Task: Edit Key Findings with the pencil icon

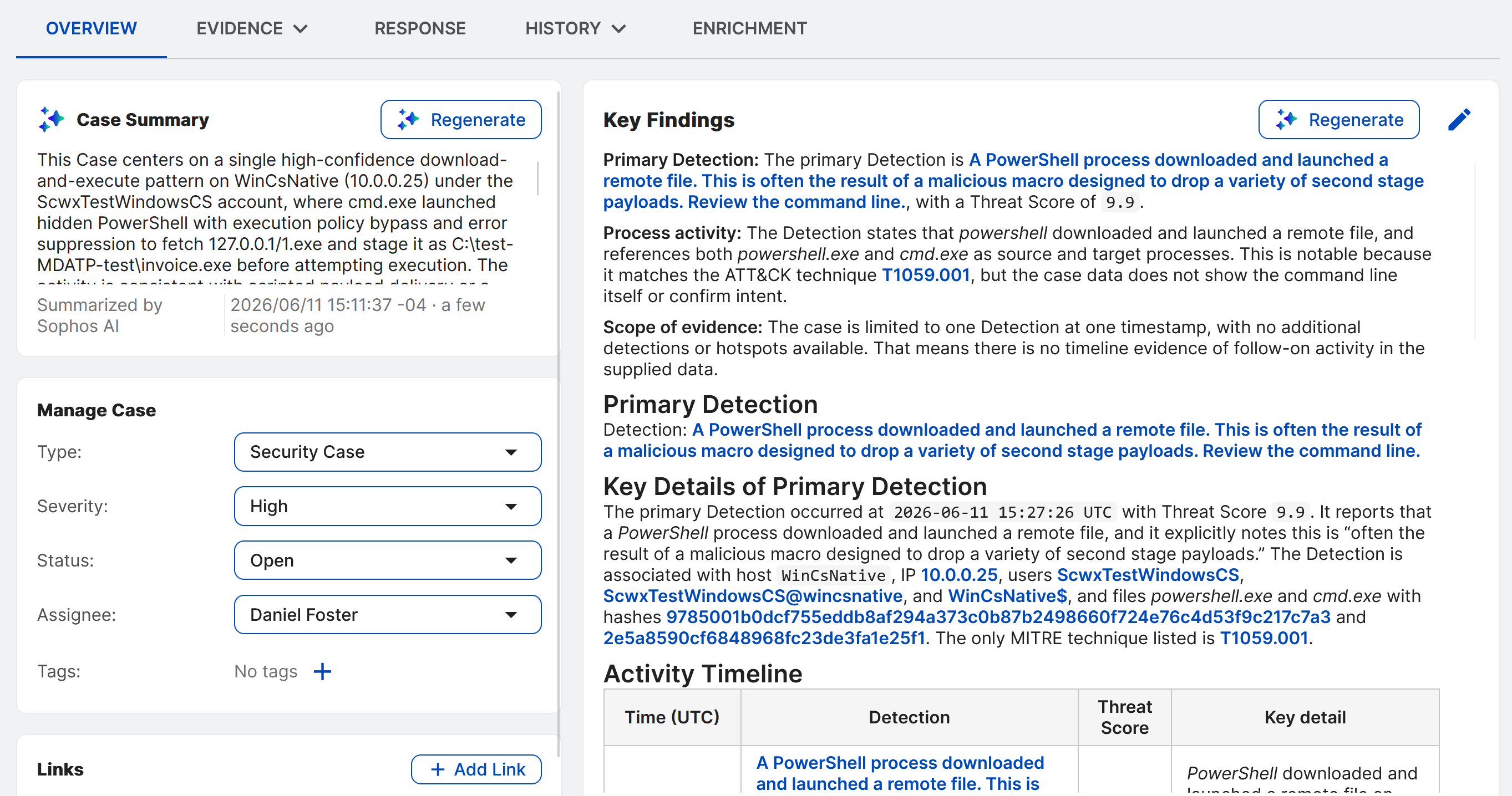Action: point(1459,119)
